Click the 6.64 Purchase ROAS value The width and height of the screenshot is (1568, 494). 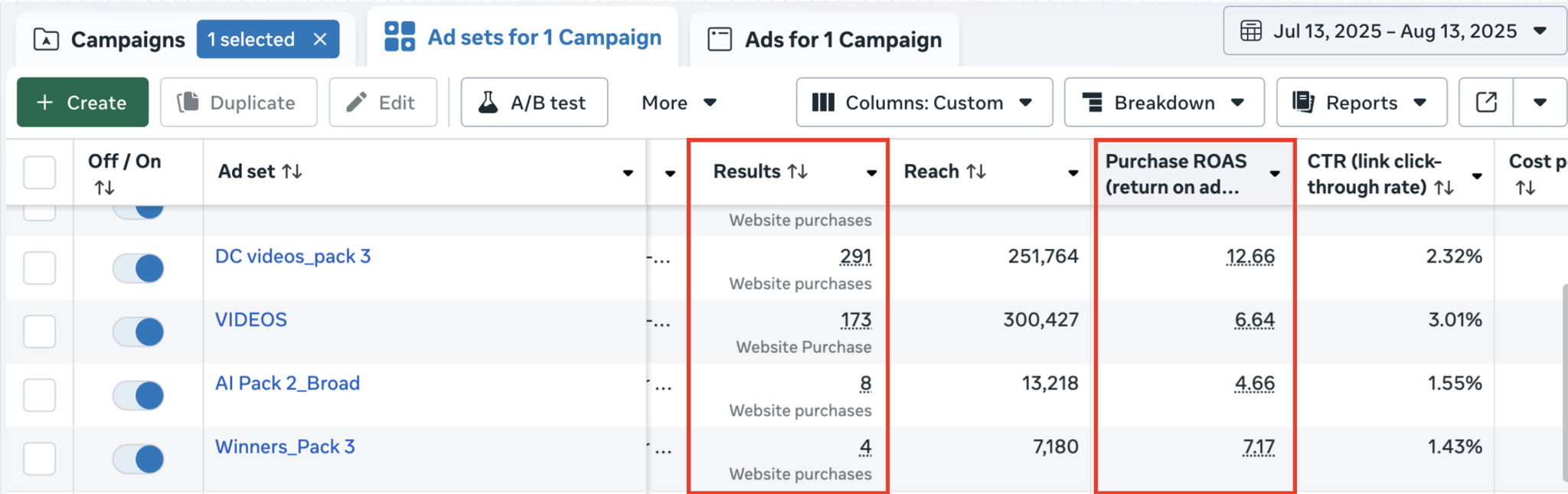(x=1255, y=320)
